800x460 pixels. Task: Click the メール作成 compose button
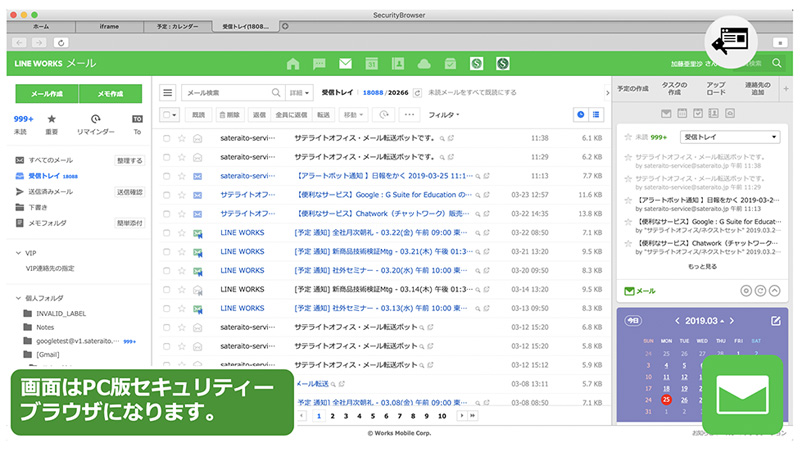[x=47, y=94]
